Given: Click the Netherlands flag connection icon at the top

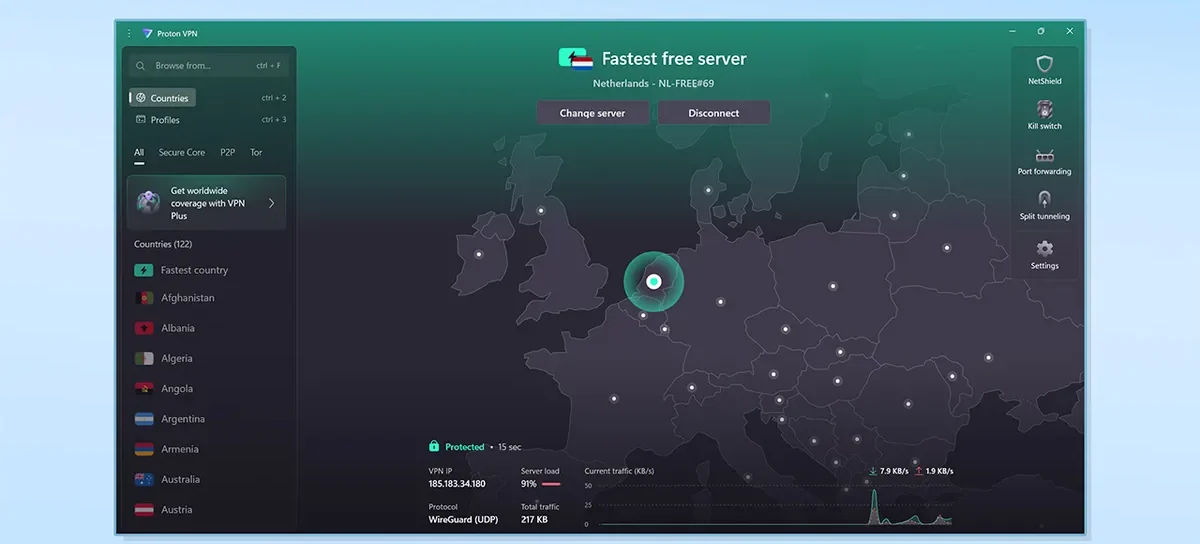Looking at the screenshot, I should (576, 58).
